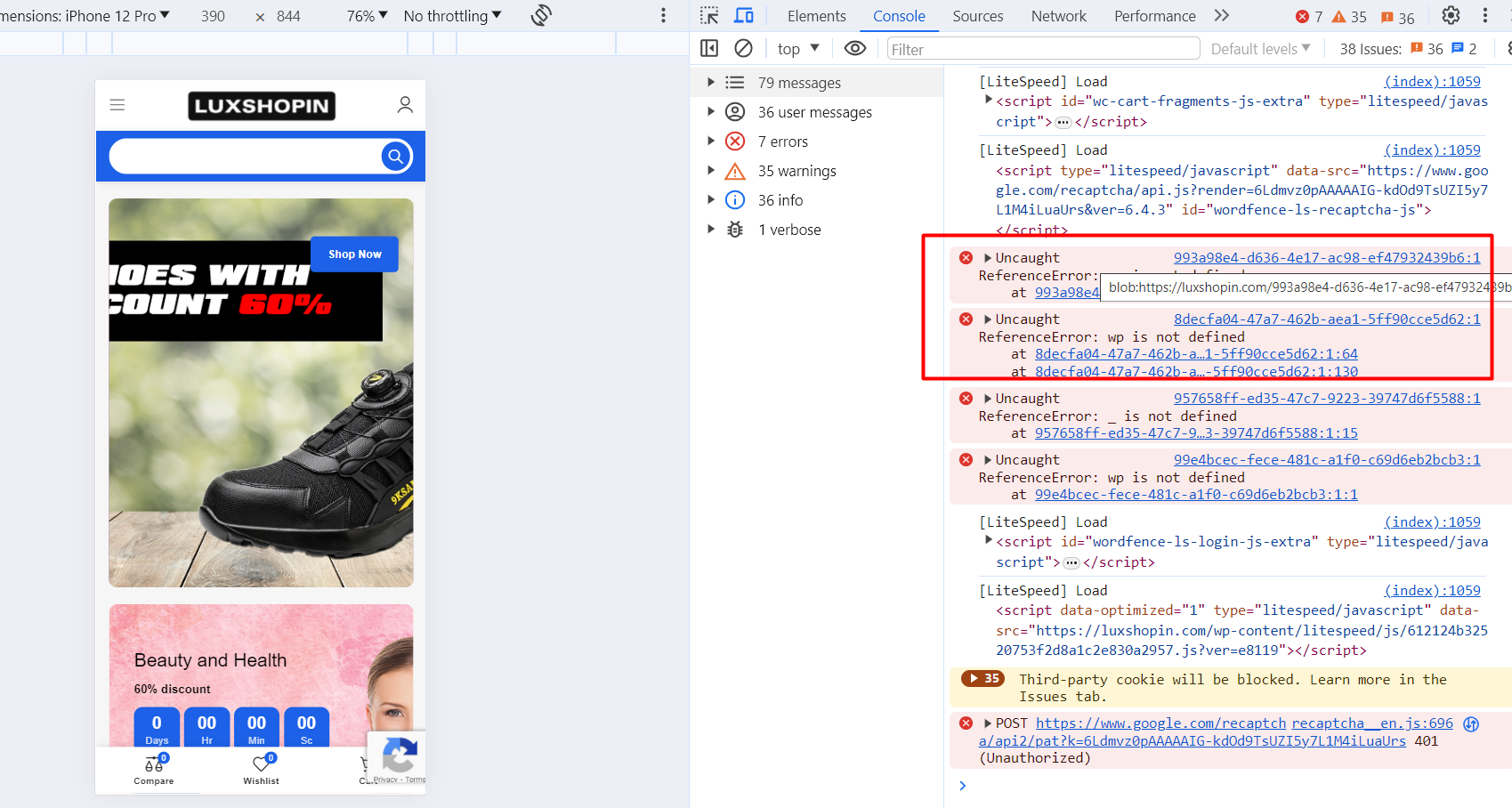Click the issues count badge showing 36
Viewport: 1512px width, 808px height.
[1397, 17]
